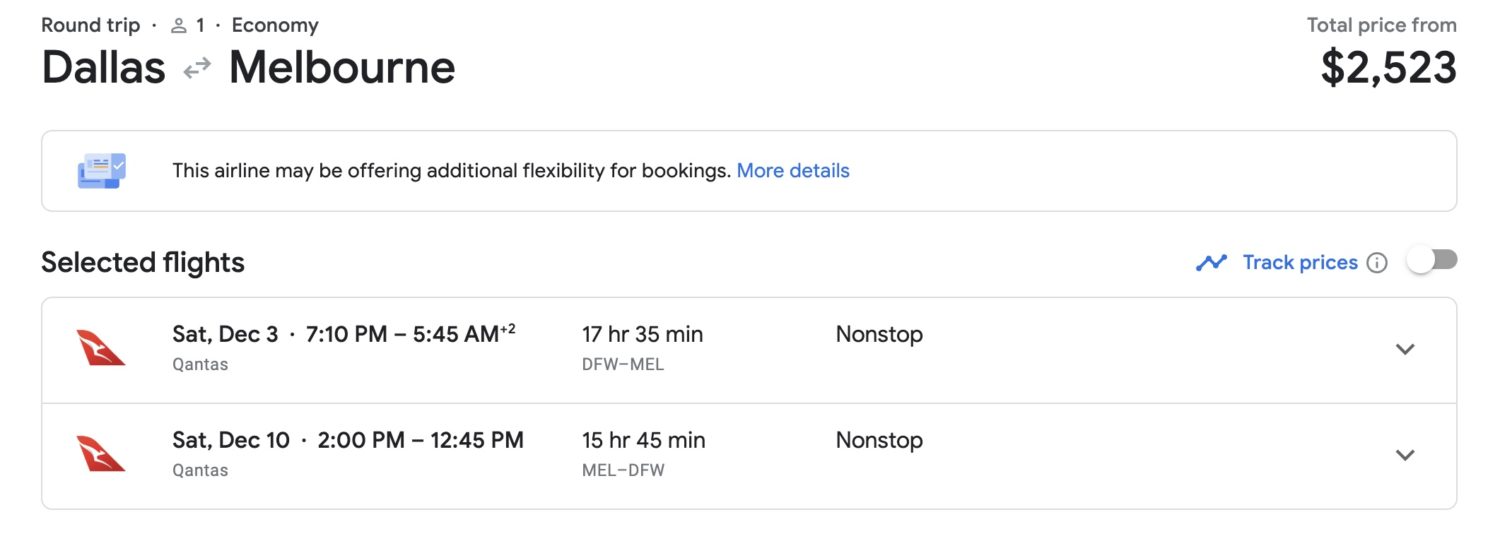Click the Economy class label

(x=275, y=26)
